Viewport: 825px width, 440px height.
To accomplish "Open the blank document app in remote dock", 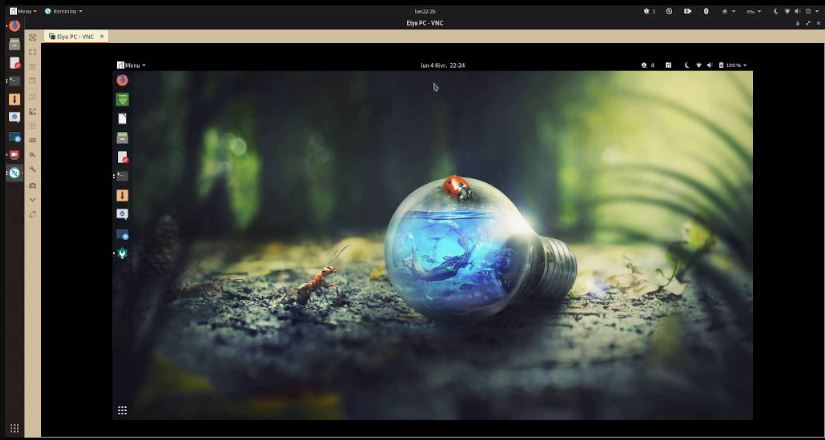I will coord(122,118).
